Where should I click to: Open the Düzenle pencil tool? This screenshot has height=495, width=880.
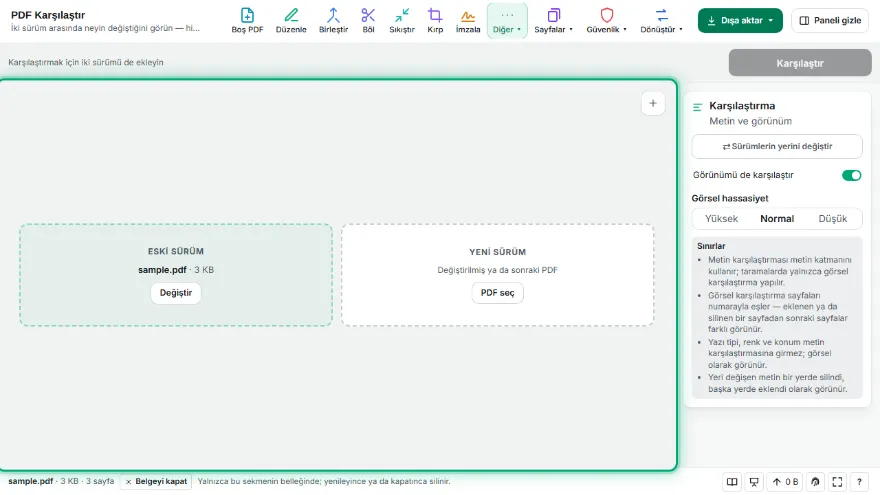291,21
